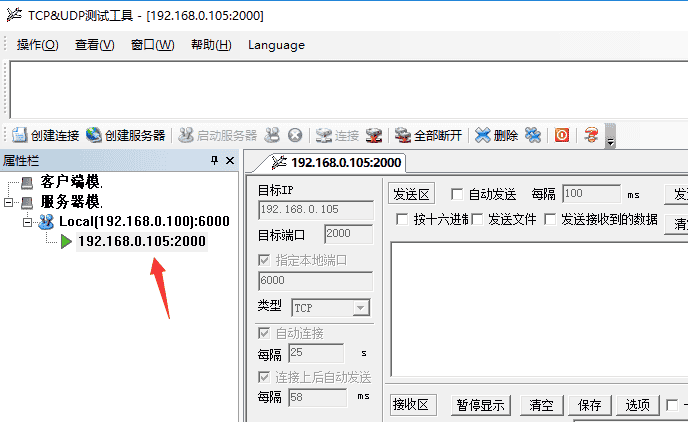
Task: Click the 创建服务器 (create server) toolbar button
Action: coord(125,136)
